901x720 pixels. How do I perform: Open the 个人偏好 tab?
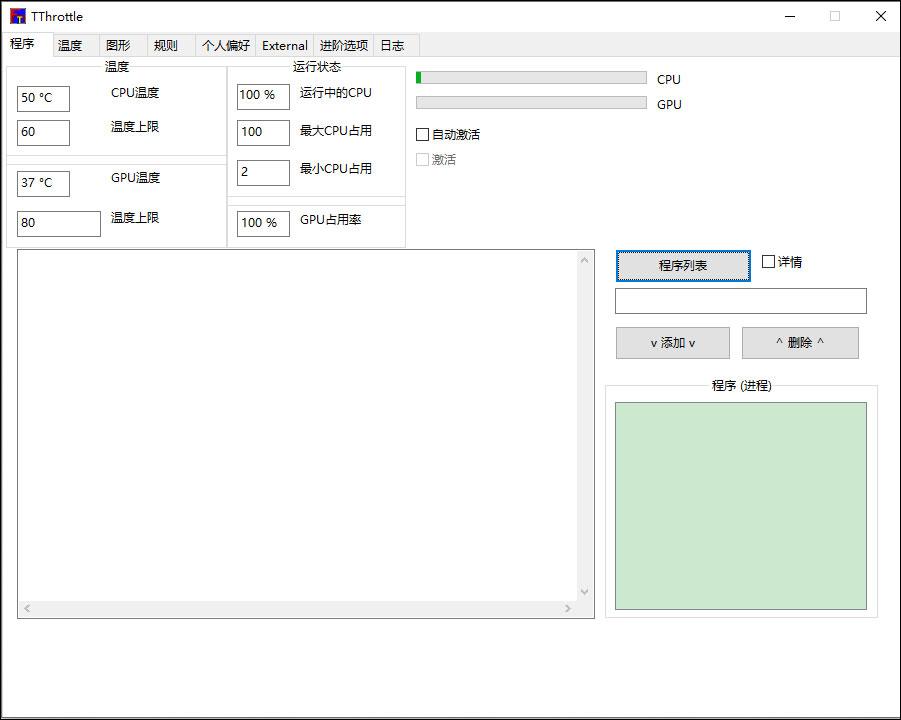[226, 45]
